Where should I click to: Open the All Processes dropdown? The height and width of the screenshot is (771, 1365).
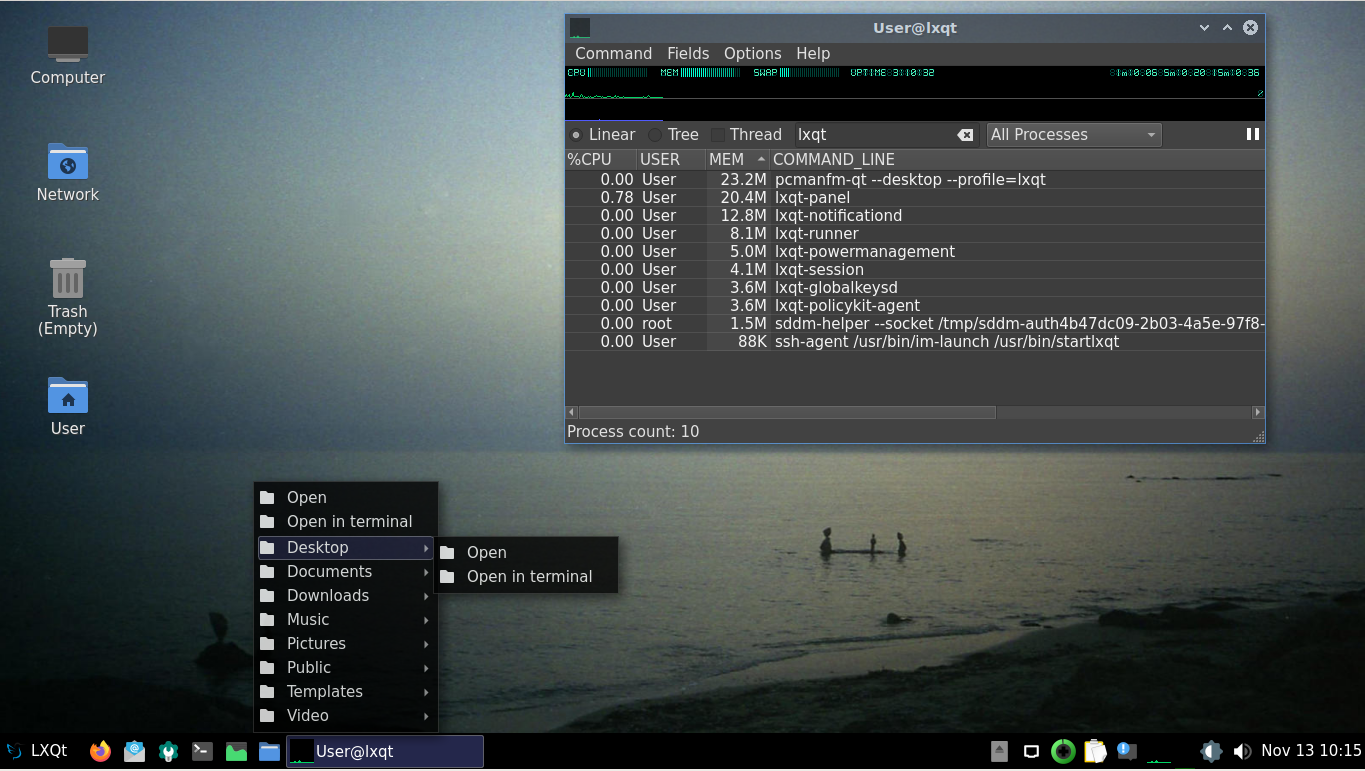[1073, 135]
